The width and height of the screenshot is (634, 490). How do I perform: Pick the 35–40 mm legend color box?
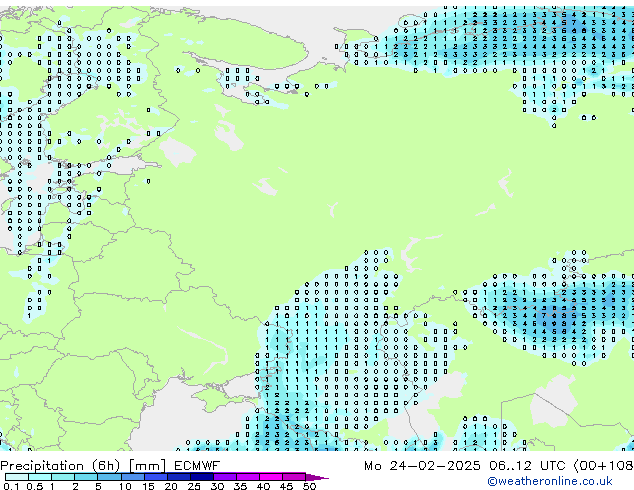(247, 477)
